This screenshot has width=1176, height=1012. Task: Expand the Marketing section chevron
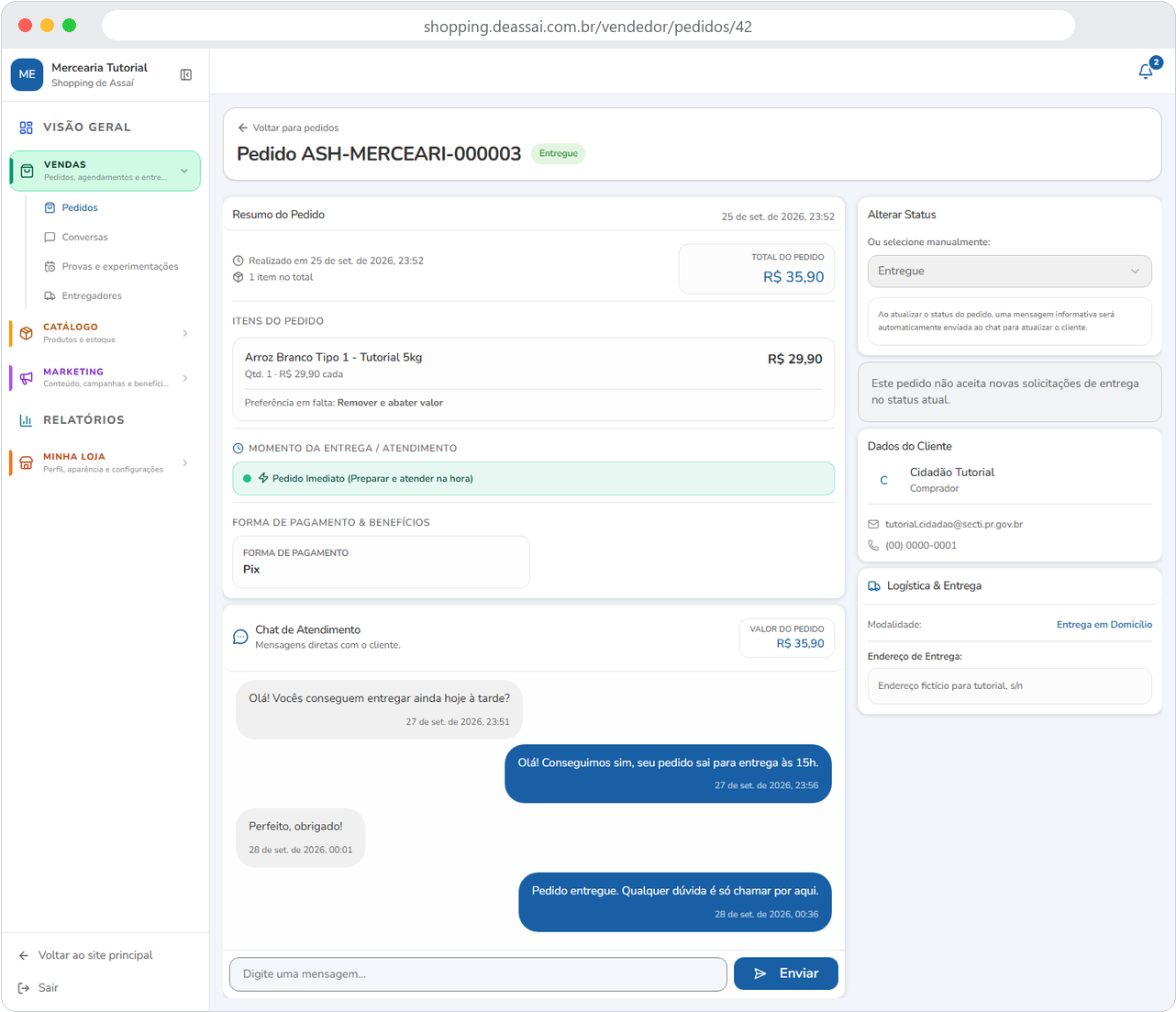click(x=185, y=378)
